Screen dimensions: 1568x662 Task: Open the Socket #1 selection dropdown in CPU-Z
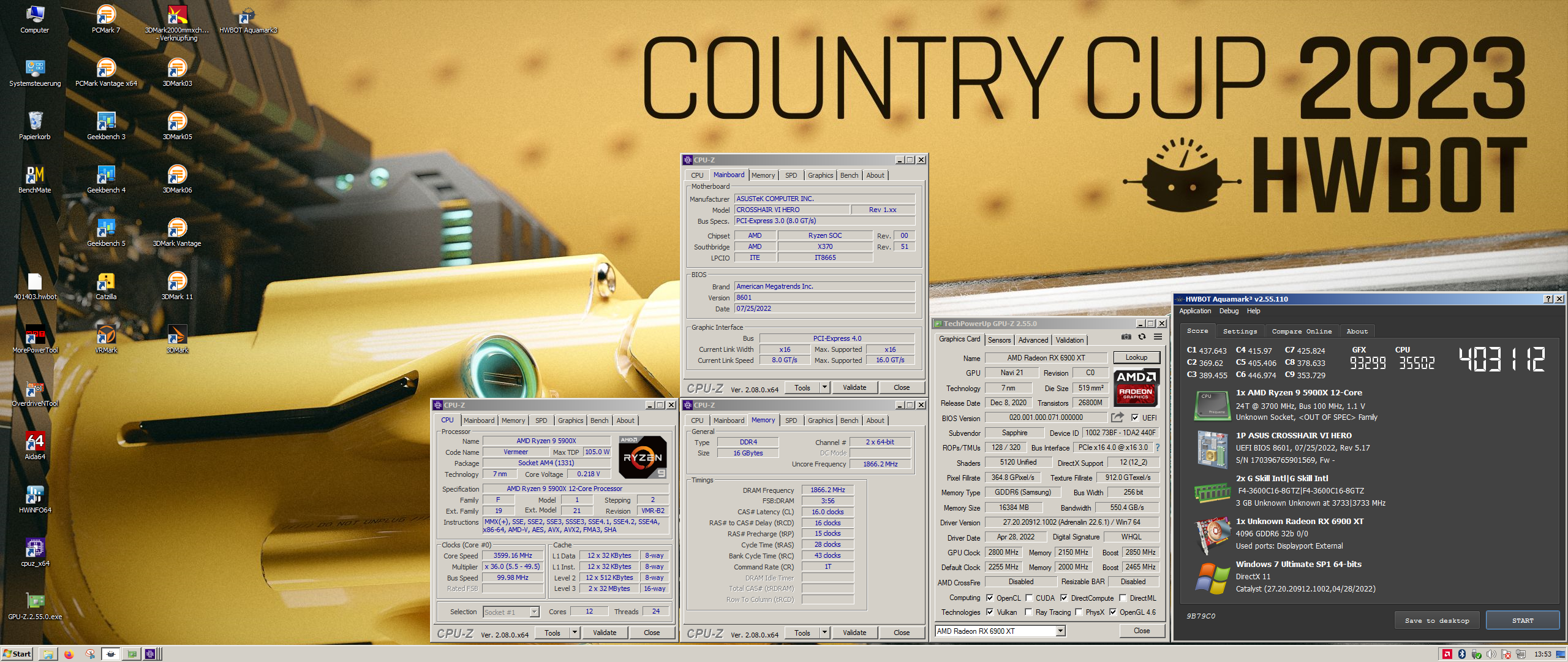pos(534,612)
